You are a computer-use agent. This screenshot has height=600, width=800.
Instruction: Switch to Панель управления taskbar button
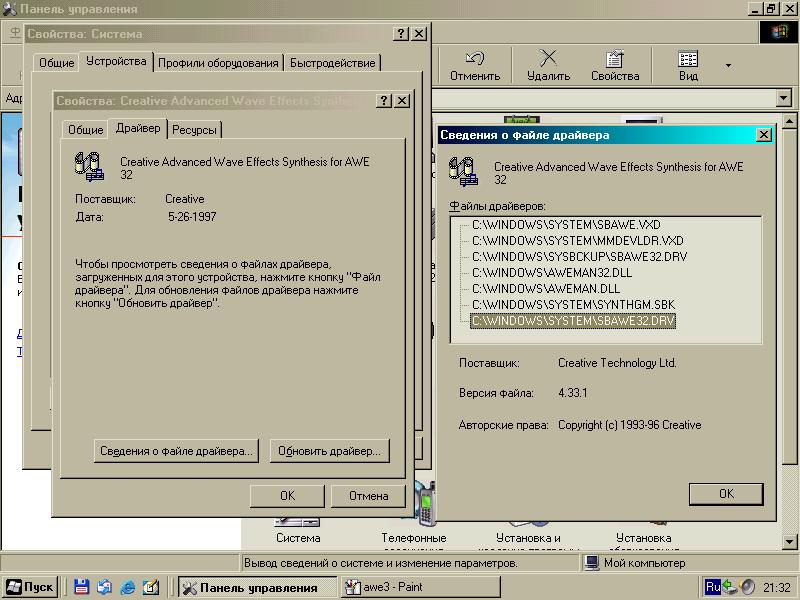[258, 587]
